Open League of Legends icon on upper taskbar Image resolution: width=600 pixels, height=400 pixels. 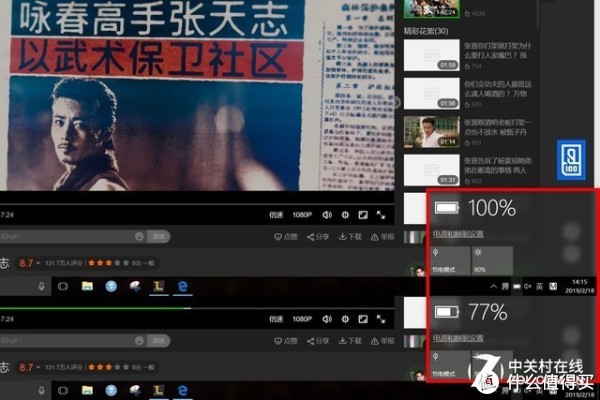click(x=158, y=286)
